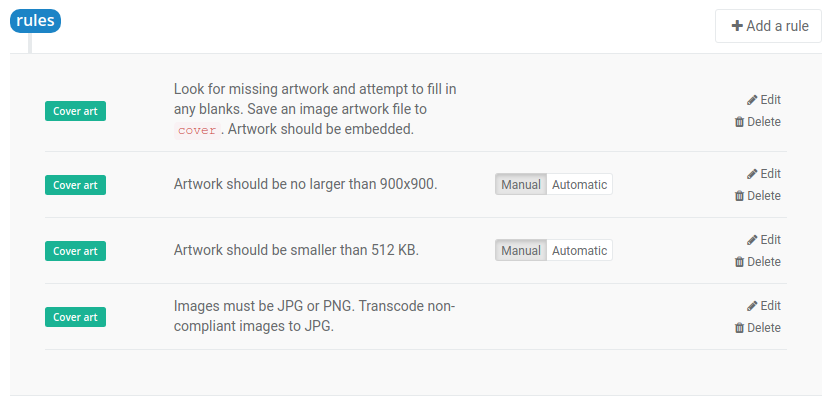831x405 pixels.
Task: Switch the 512 KB rule to Automatic
Action: tap(579, 250)
